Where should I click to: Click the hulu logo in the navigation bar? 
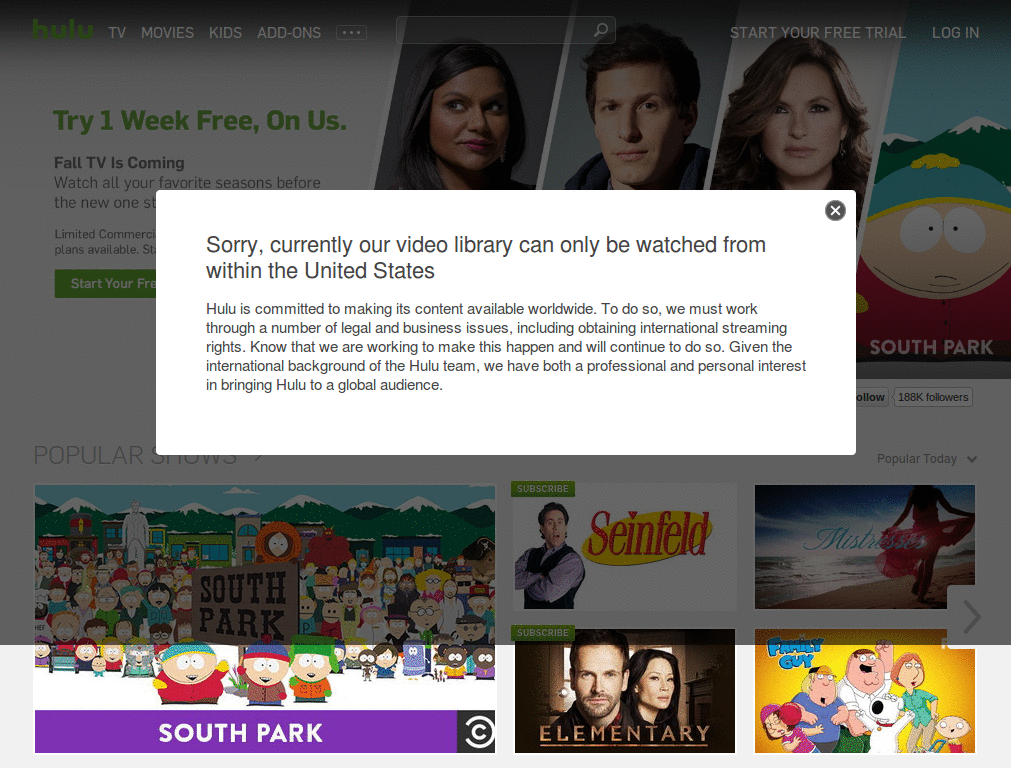(63, 29)
